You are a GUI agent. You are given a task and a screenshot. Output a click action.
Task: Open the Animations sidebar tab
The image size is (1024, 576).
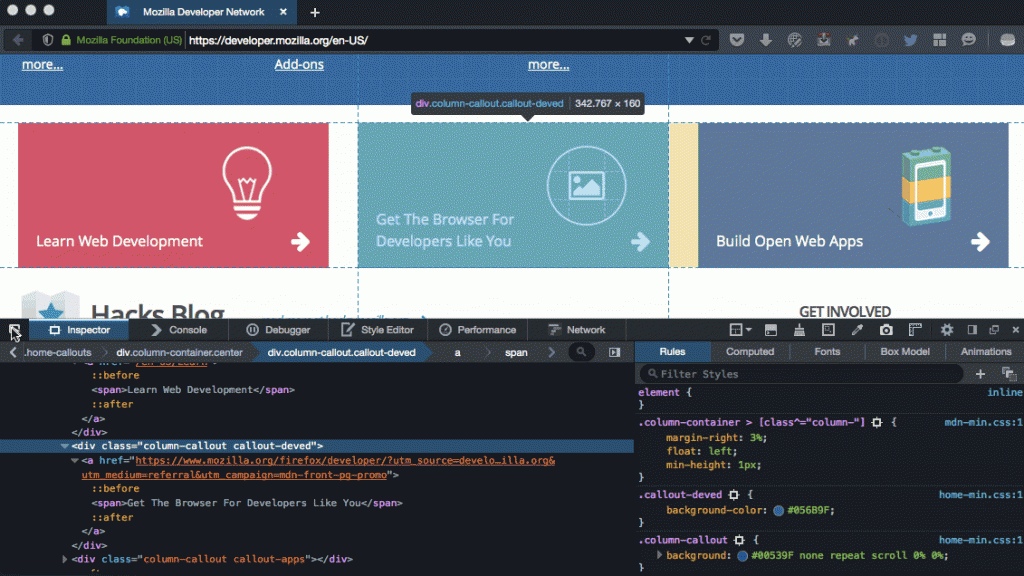(985, 351)
